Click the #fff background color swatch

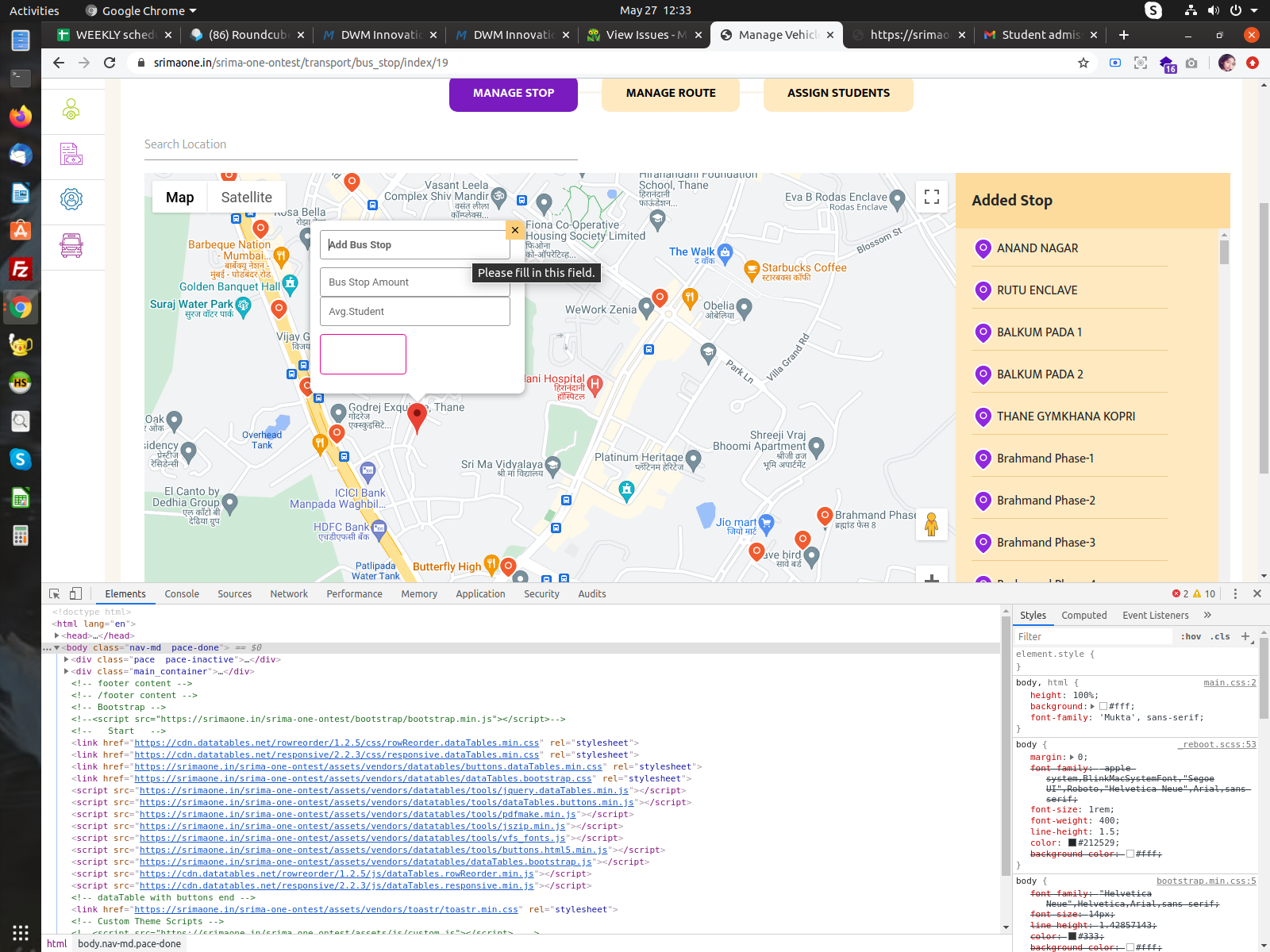[1103, 706]
